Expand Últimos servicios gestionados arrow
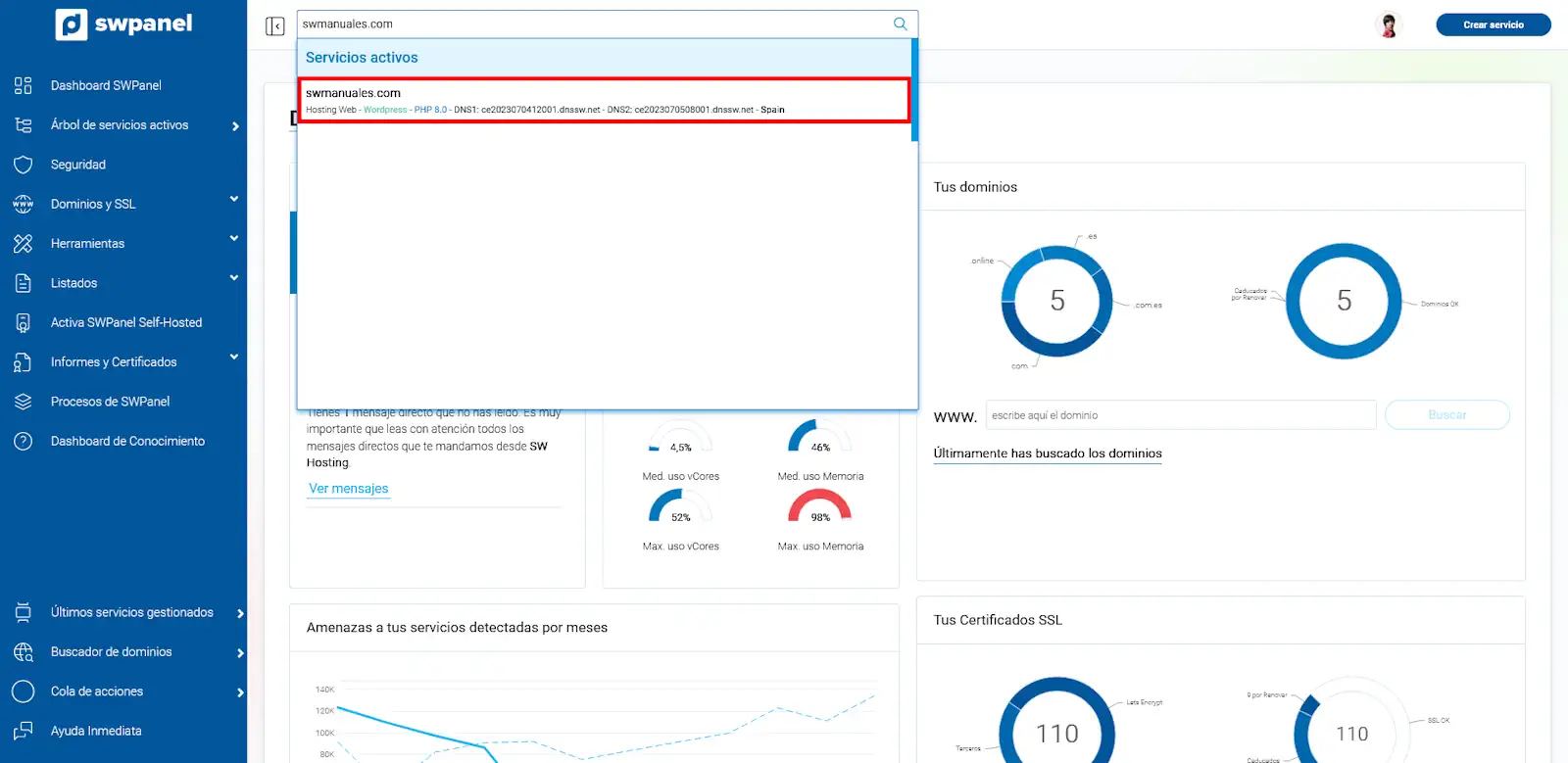 pyautogui.click(x=240, y=613)
